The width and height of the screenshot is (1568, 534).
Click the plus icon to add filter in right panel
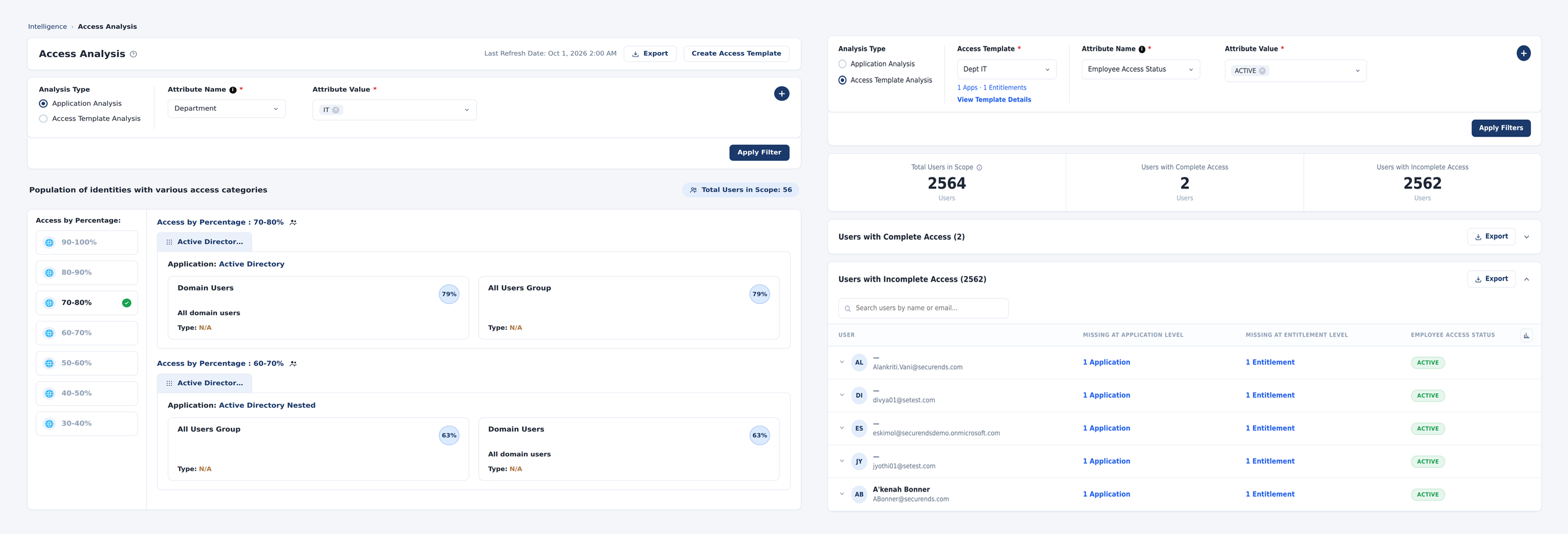coord(1523,53)
